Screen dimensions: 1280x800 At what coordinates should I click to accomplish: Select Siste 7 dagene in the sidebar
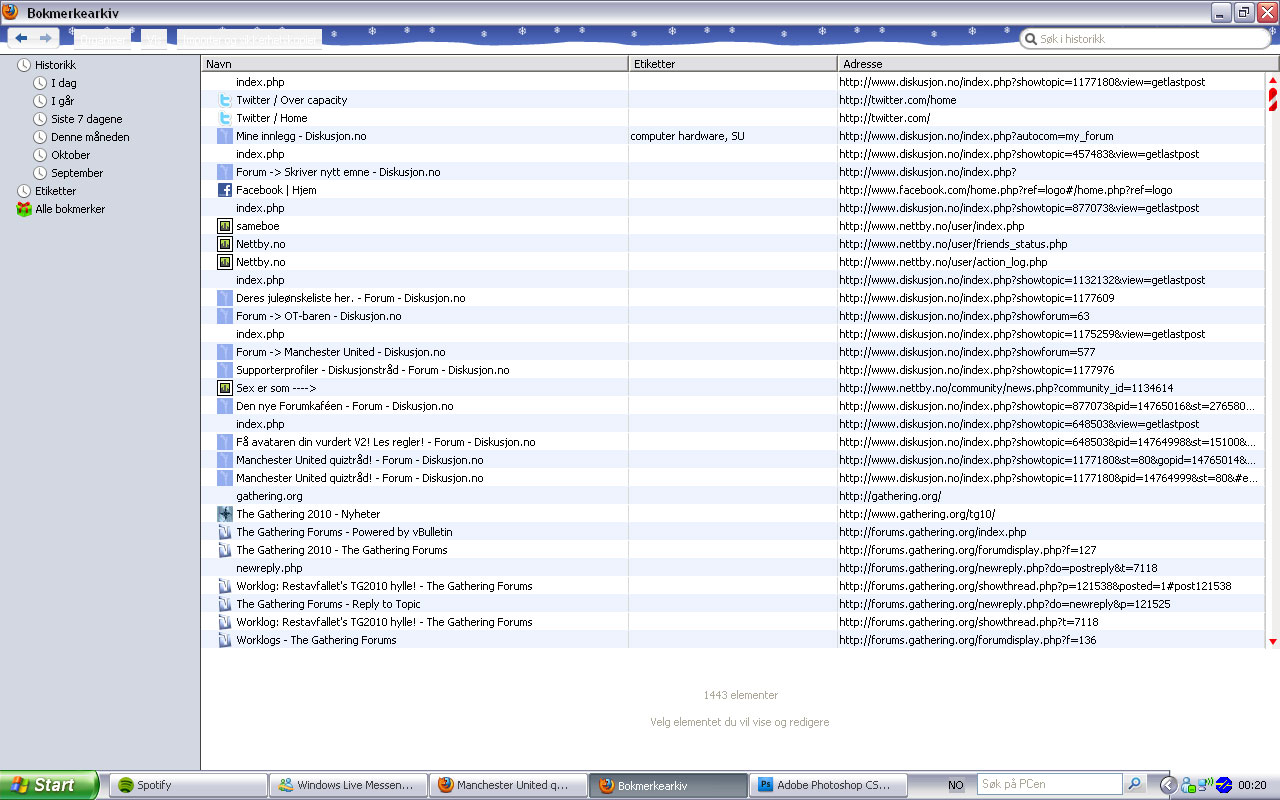coord(86,119)
